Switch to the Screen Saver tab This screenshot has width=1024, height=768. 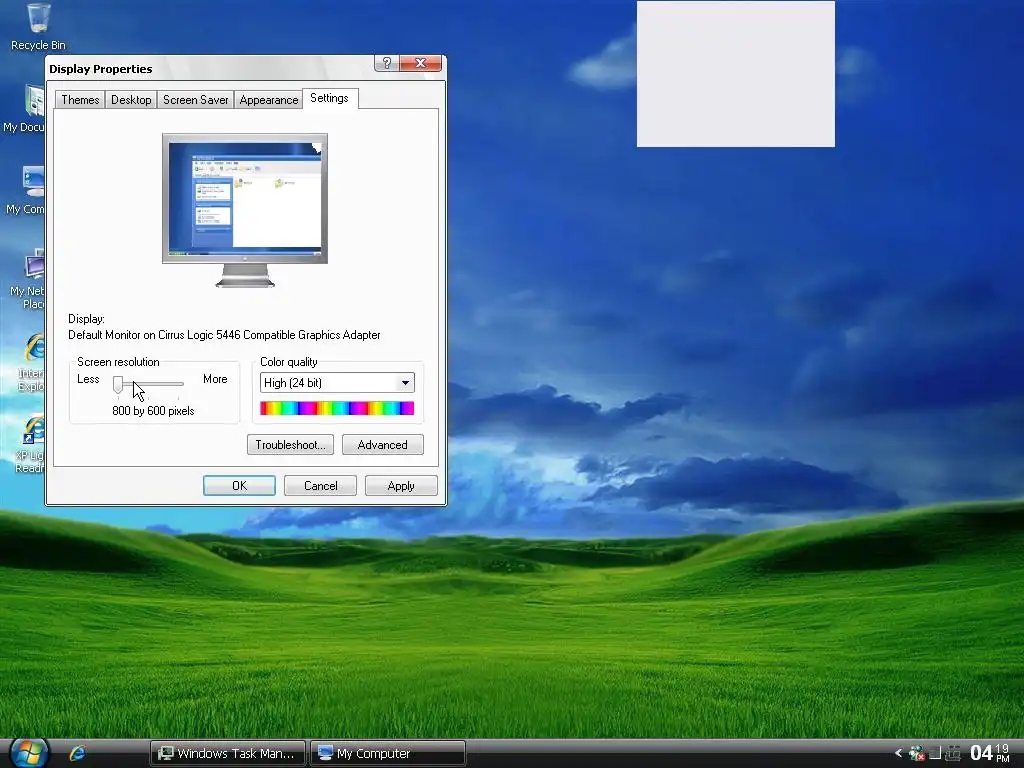coord(195,100)
